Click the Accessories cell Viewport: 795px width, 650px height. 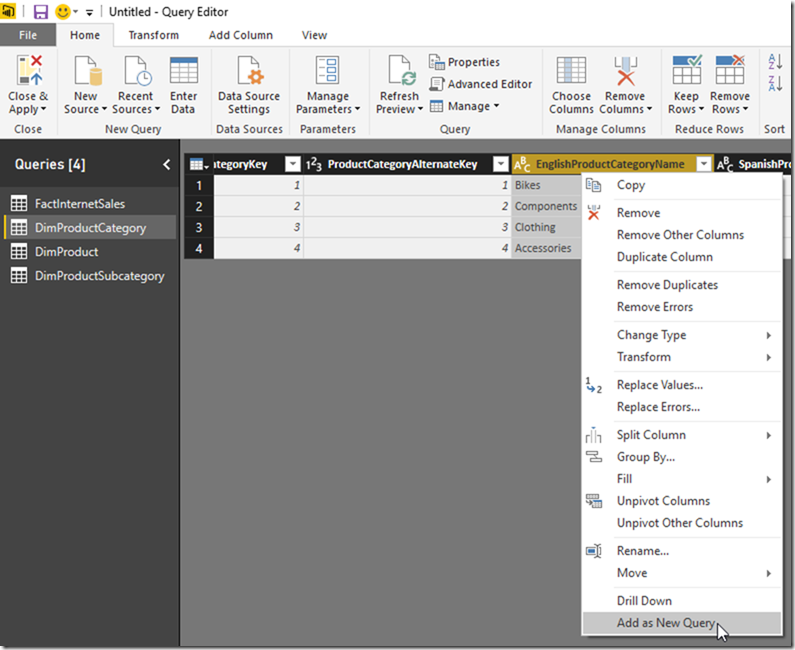tap(547, 248)
